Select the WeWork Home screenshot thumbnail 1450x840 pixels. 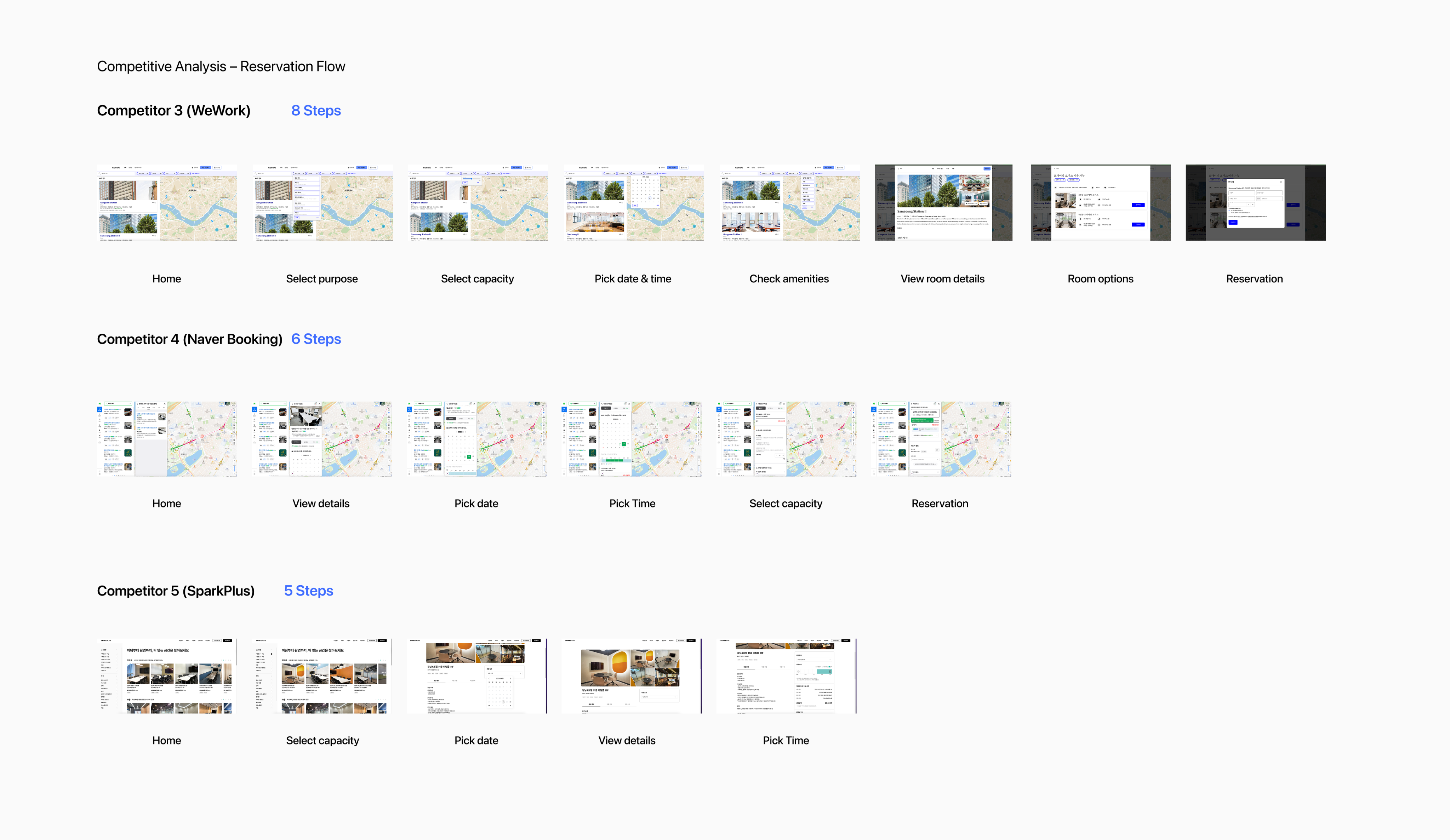(167, 202)
